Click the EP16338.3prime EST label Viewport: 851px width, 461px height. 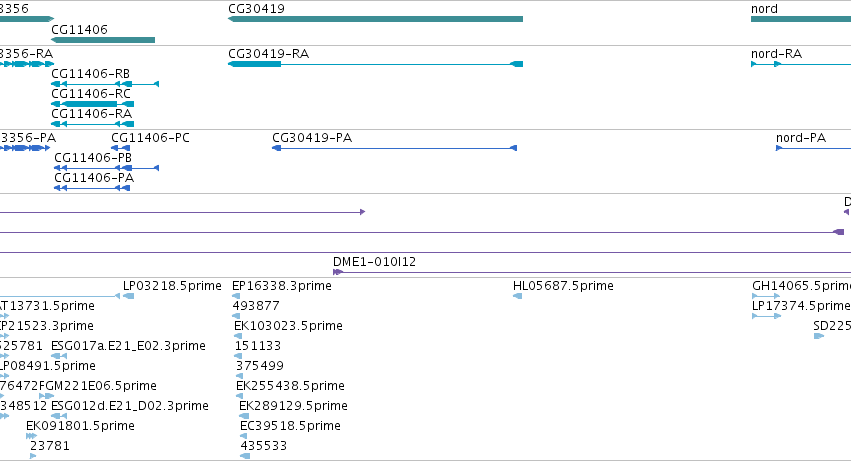[282, 286]
